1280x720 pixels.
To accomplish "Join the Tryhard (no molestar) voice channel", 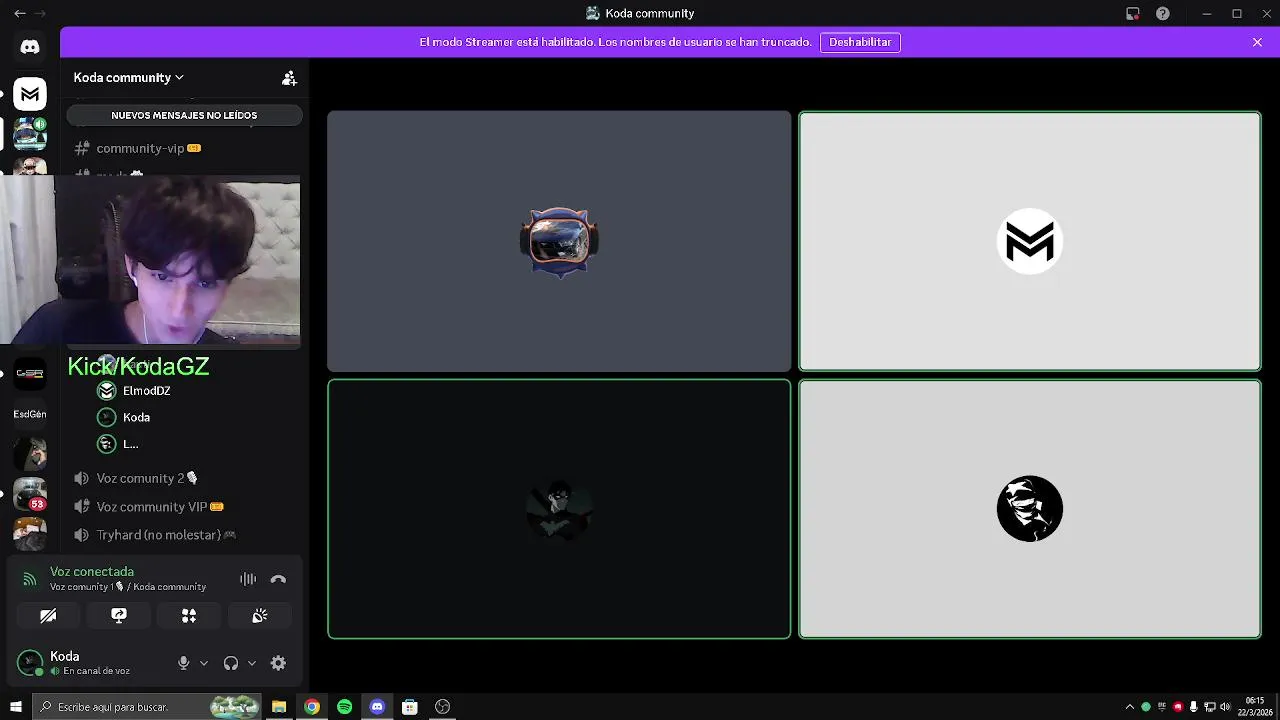I will pyautogui.click(x=184, y=535).
